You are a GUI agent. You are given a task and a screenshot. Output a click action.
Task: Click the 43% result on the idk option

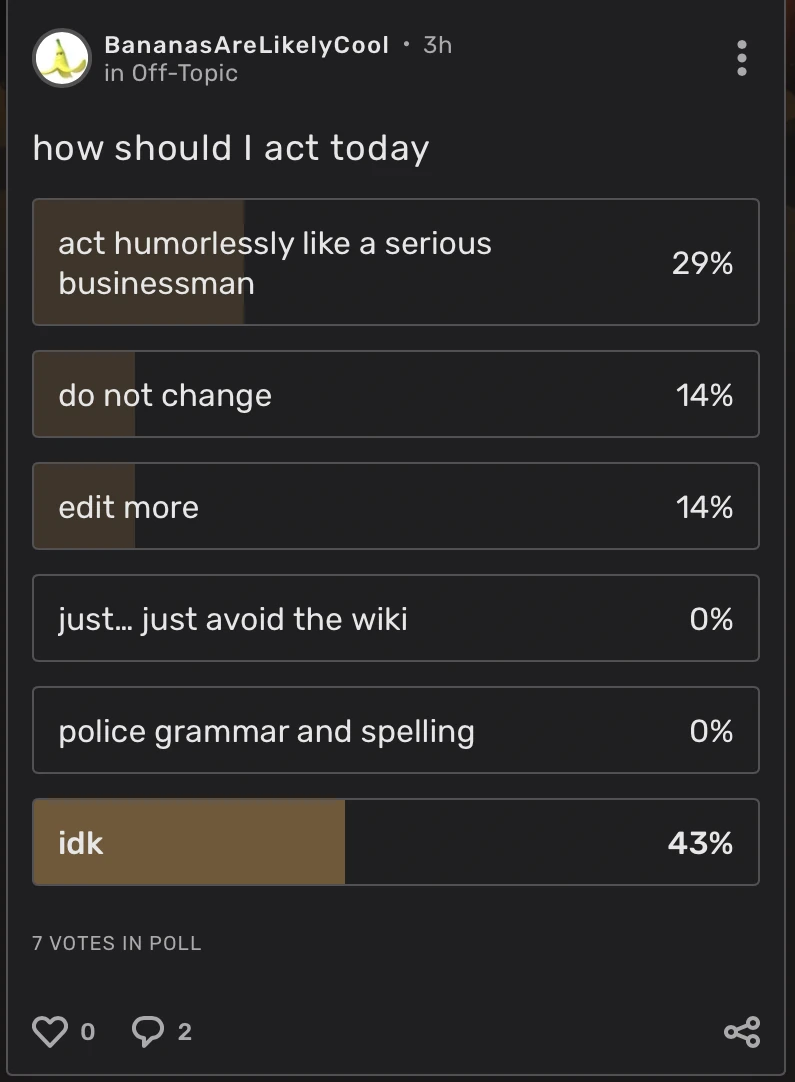click(x=700, y=843)
